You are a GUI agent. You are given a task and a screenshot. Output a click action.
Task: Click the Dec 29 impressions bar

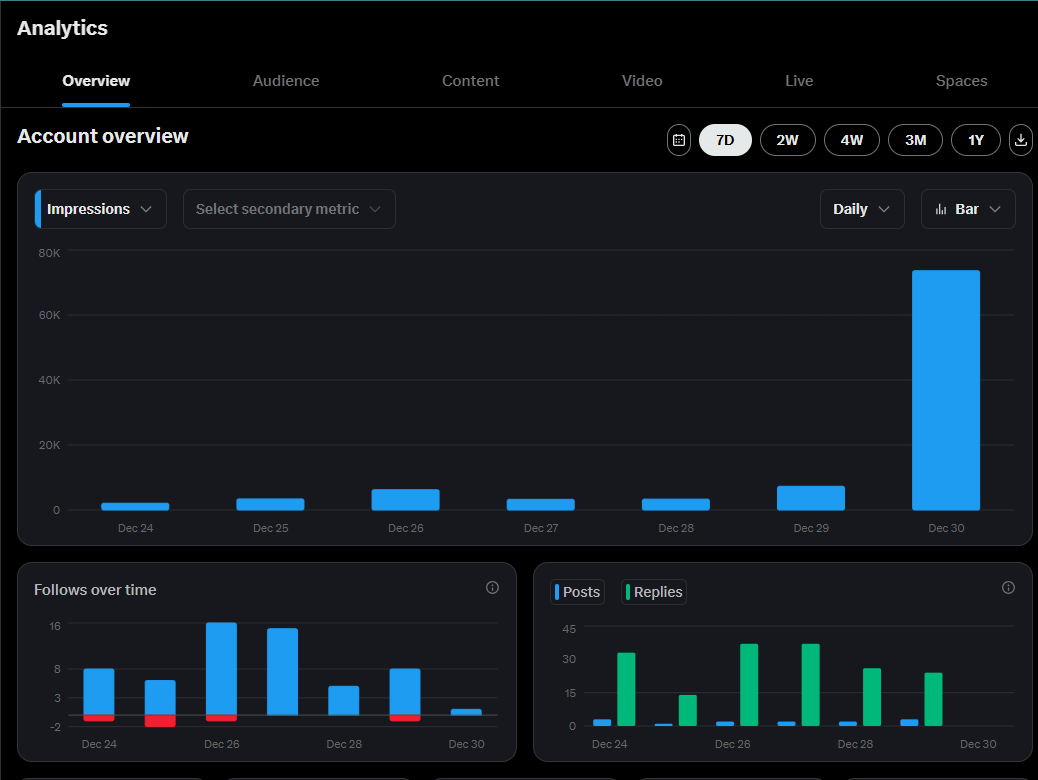click(810, 498)
